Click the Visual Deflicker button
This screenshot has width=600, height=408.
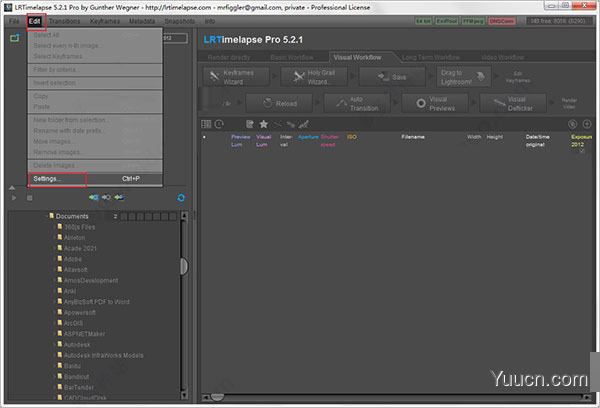pyautogui.click(x=513, y=103)
